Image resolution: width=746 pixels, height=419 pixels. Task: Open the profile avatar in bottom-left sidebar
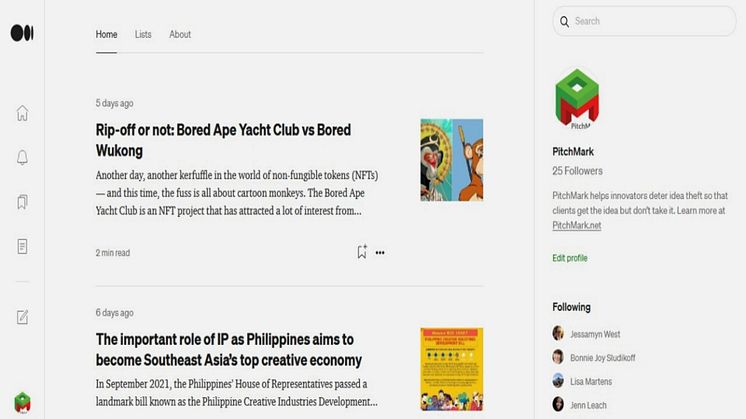point(22,402)
